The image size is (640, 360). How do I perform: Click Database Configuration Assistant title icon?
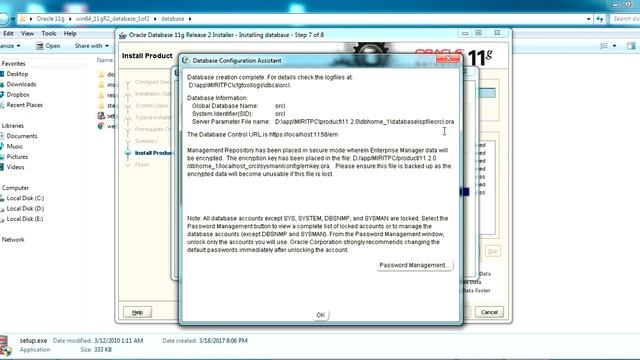pyautogui.click(x=186, y=60)
